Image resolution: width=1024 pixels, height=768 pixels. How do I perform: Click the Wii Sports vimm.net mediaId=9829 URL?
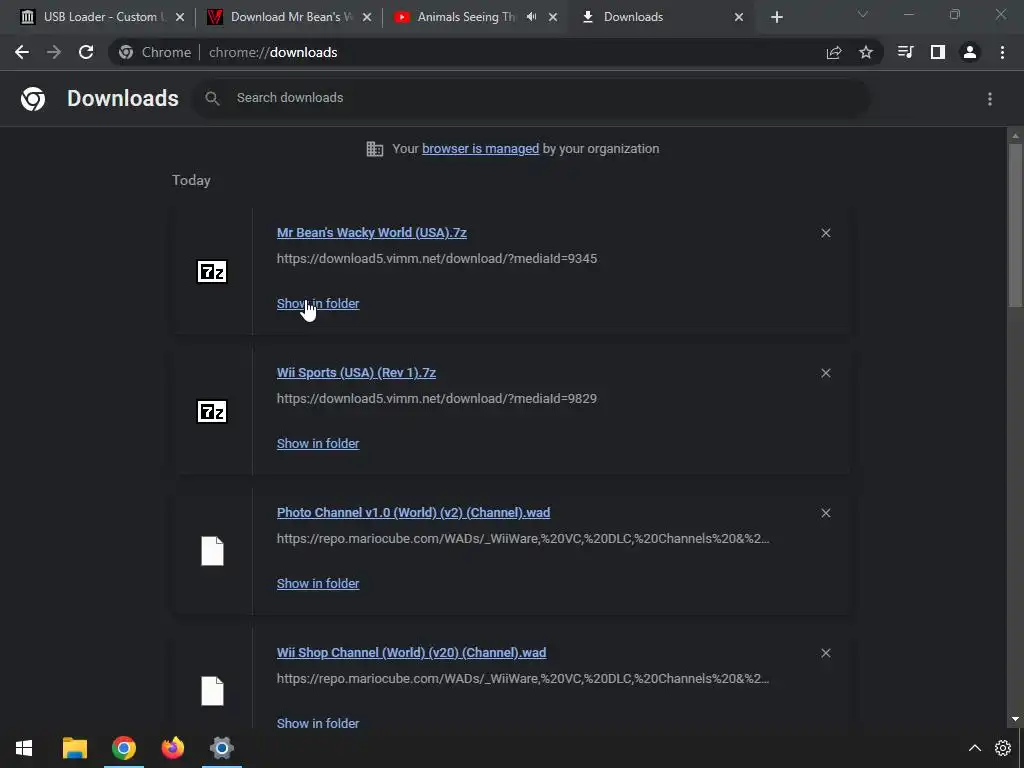[x=437, y=398]
